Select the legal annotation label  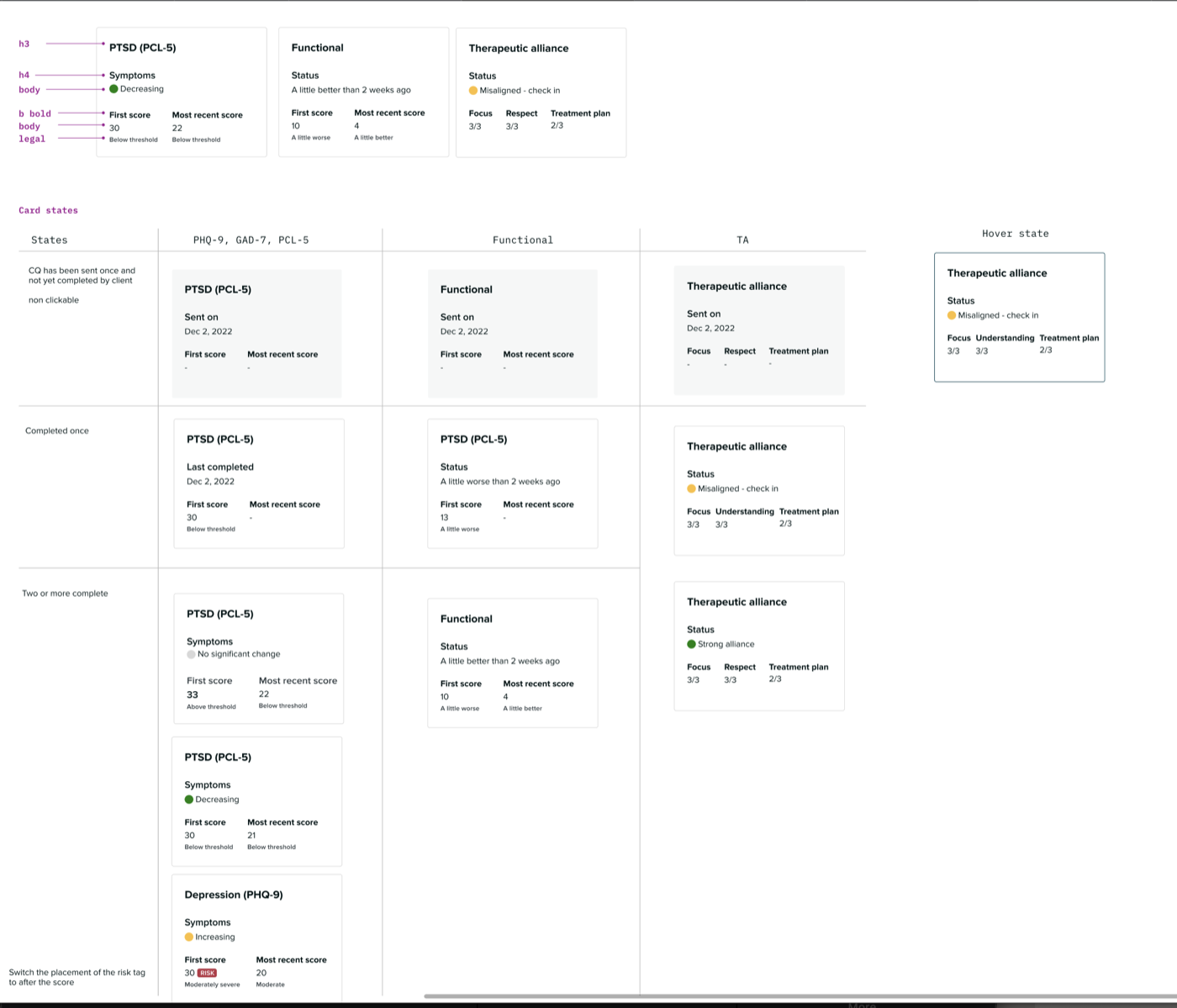point(32,139)
